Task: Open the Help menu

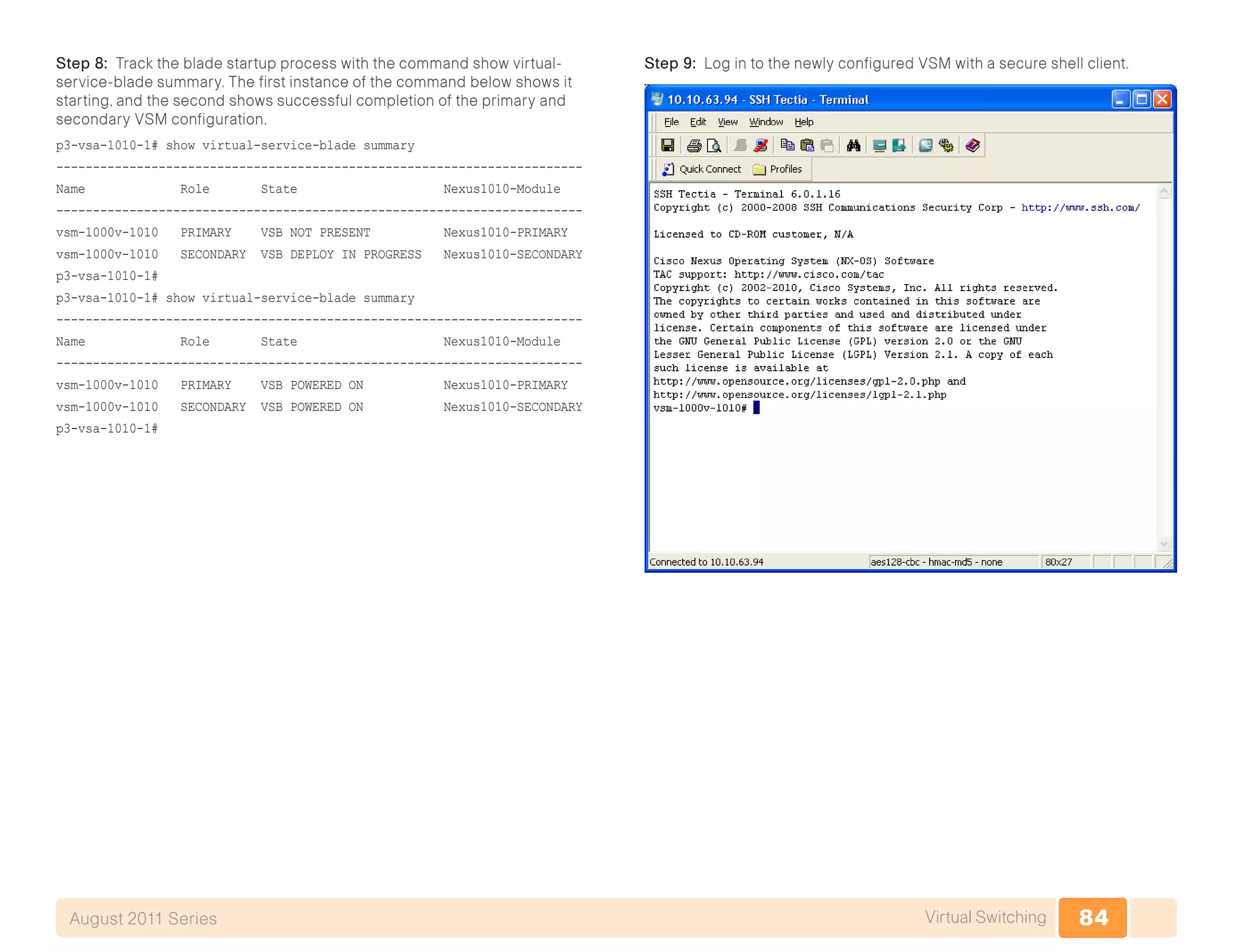Action: (x=804, y=122)
